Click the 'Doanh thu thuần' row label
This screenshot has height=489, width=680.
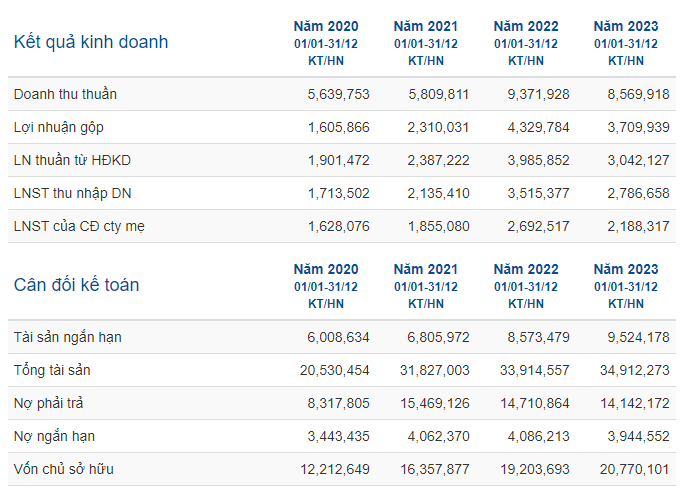click(65, 94)
